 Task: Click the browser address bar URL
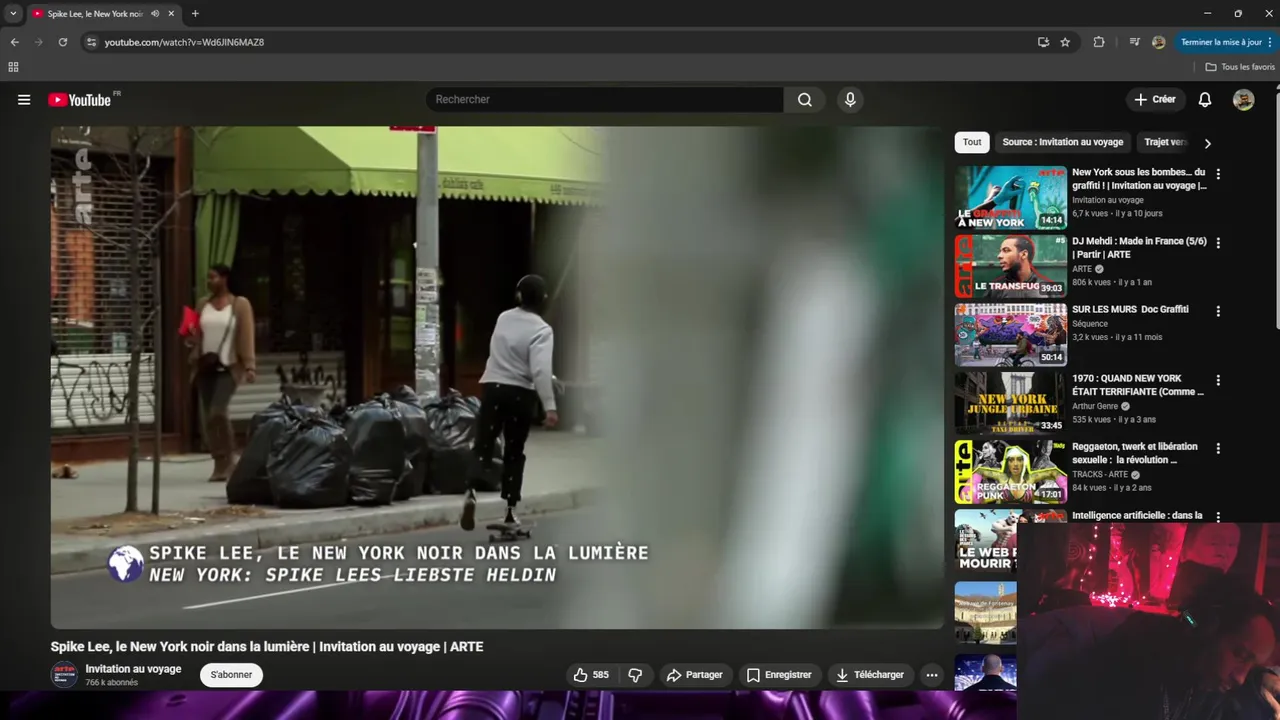(184, 42)
